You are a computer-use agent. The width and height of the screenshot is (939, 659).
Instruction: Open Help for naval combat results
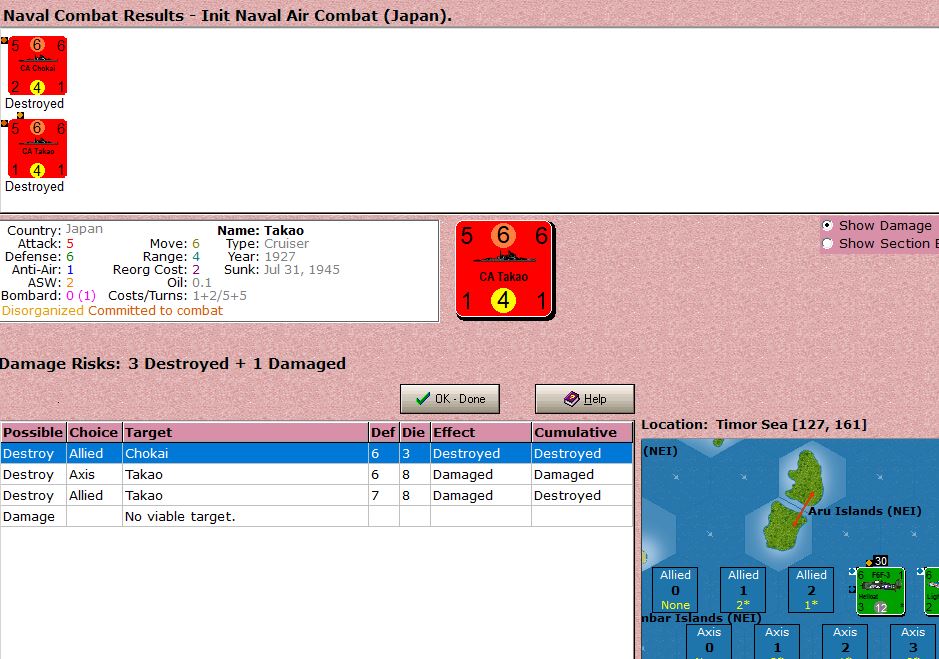tap(584, 399)
